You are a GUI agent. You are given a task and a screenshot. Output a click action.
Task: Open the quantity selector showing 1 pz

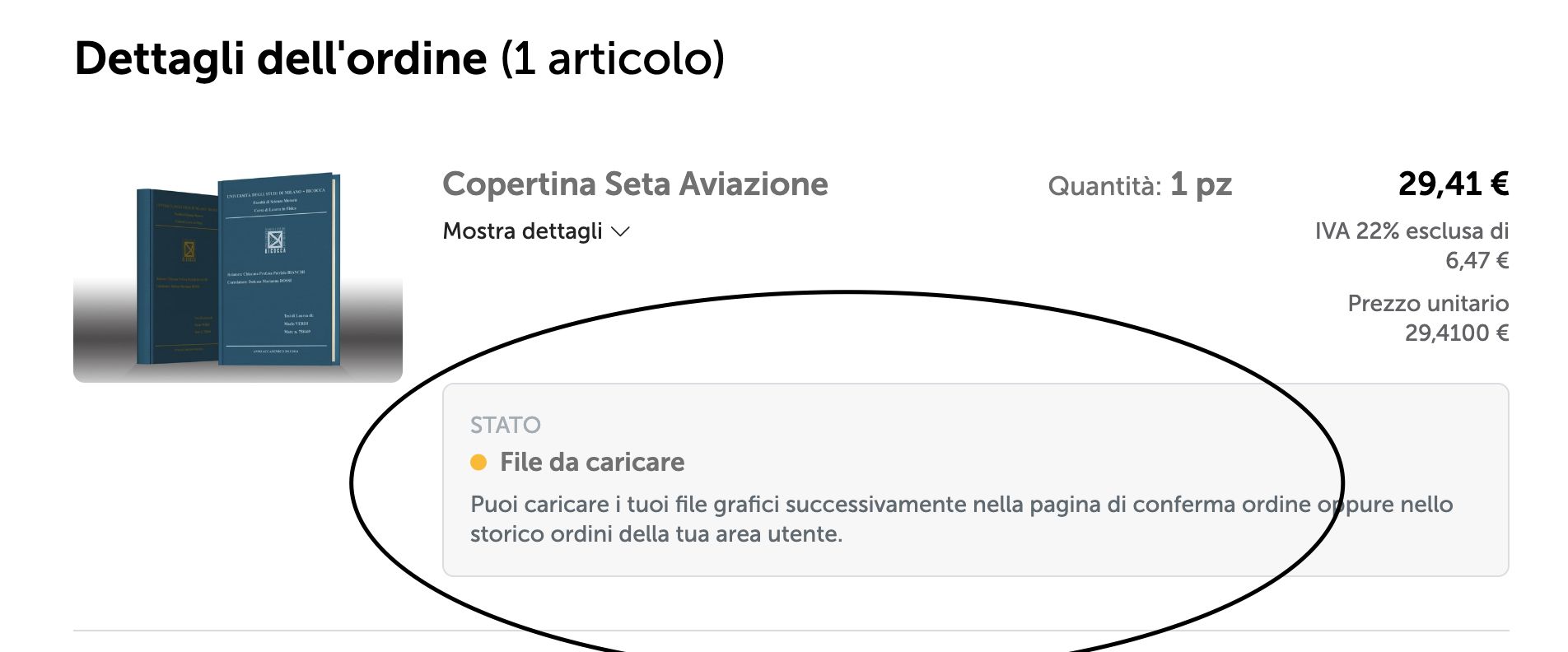click(1200, 184)
